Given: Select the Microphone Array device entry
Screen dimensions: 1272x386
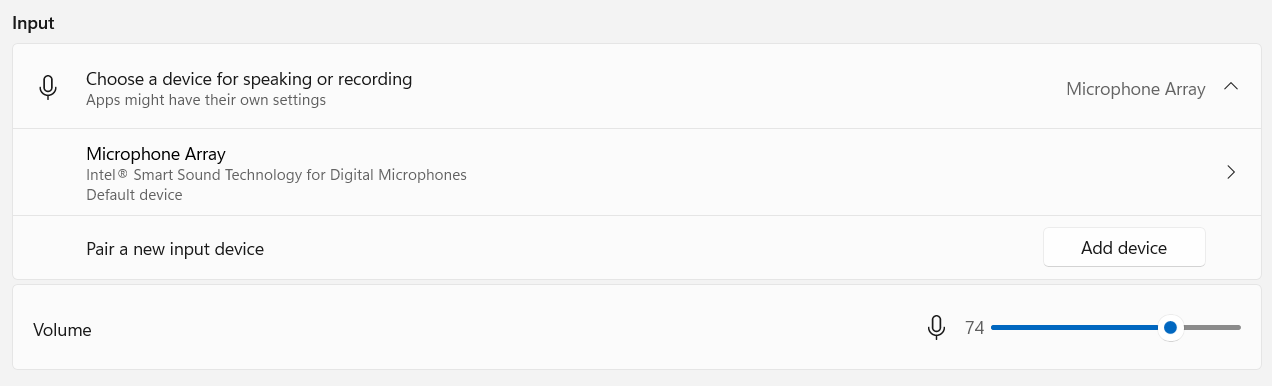Looking at the screenshot, I should (636, 172).
